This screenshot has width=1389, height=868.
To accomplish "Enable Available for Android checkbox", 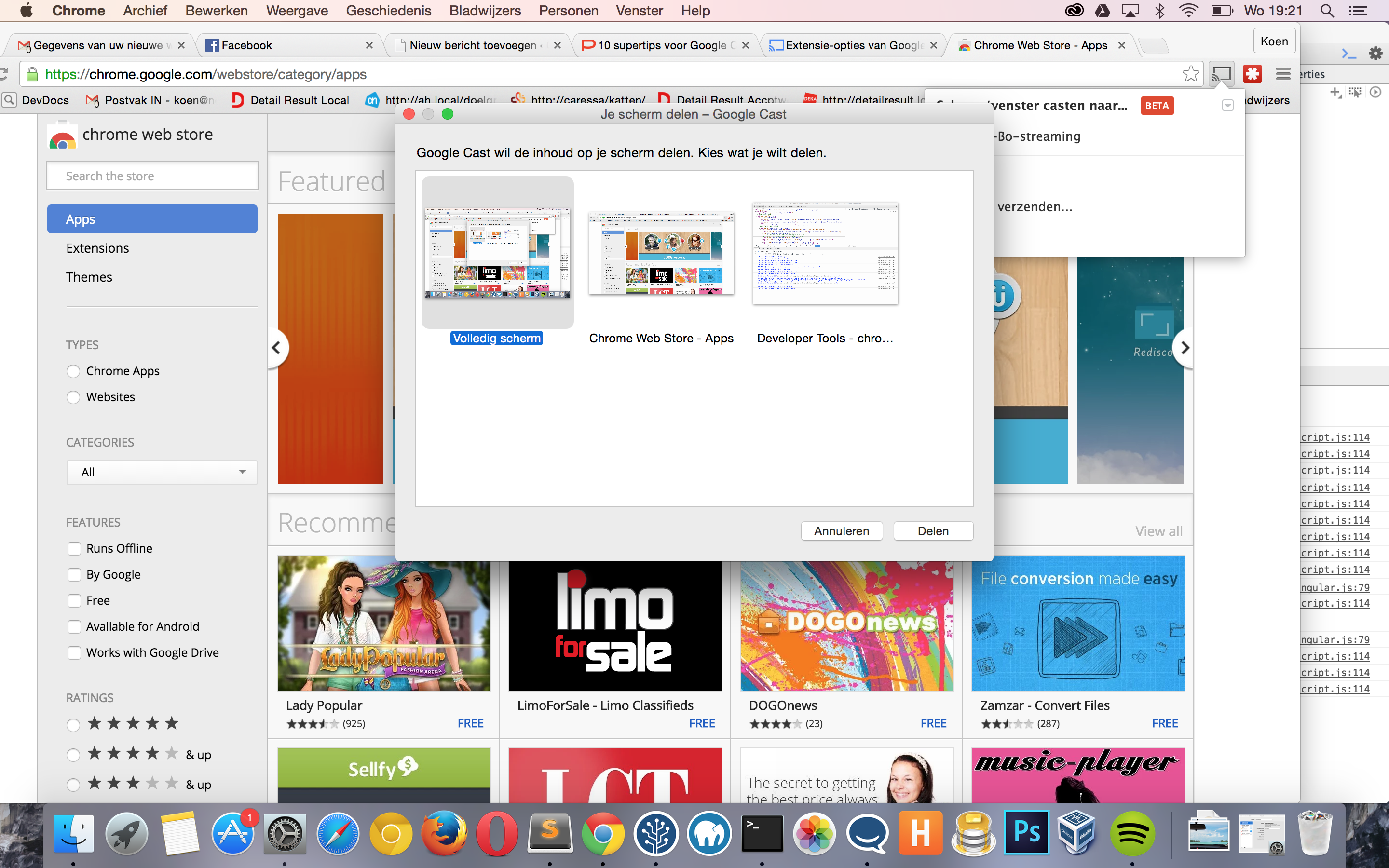I will tap(74, 627).
